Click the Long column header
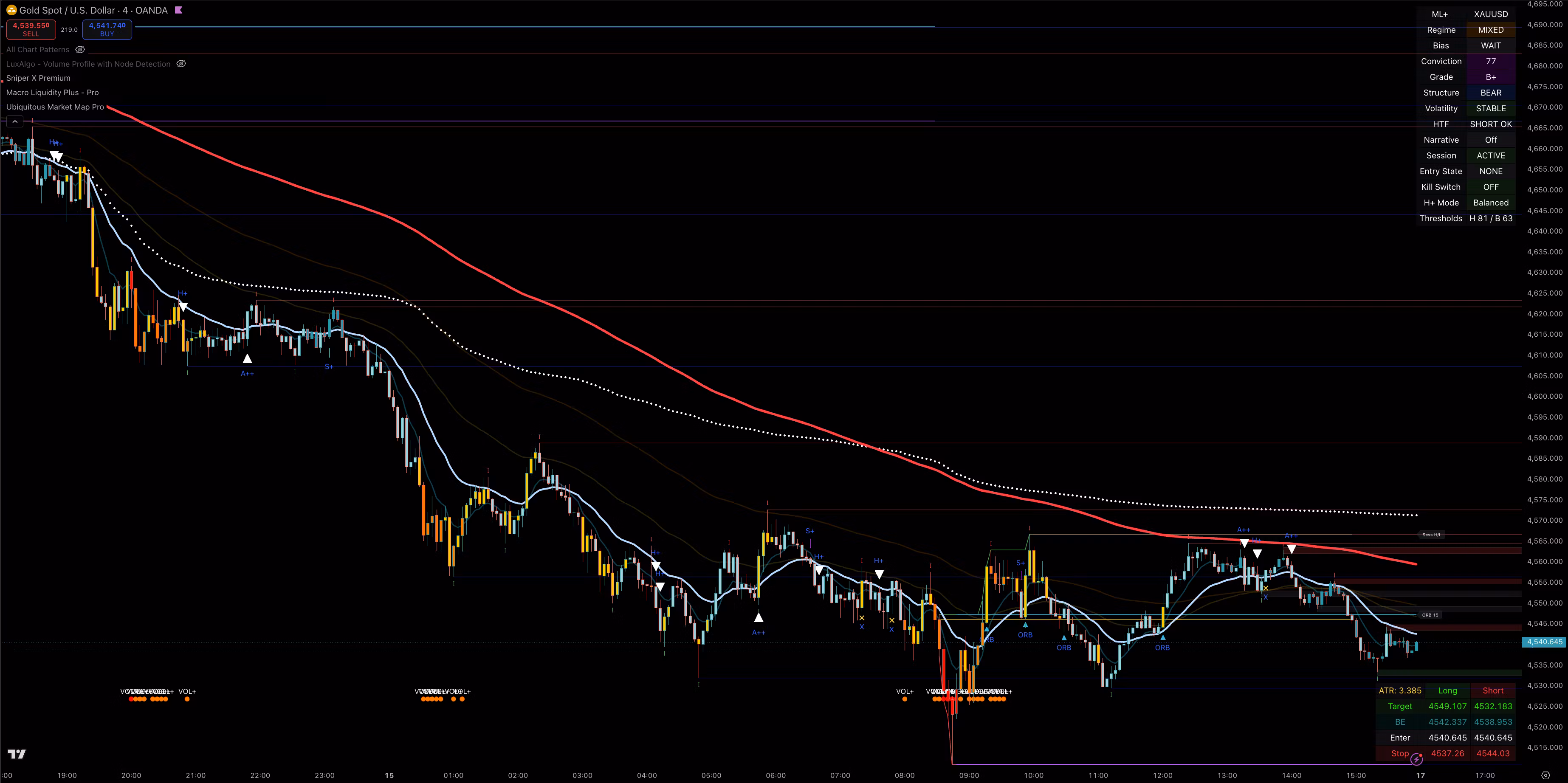1568x783 pixels. coord(1447,690)
